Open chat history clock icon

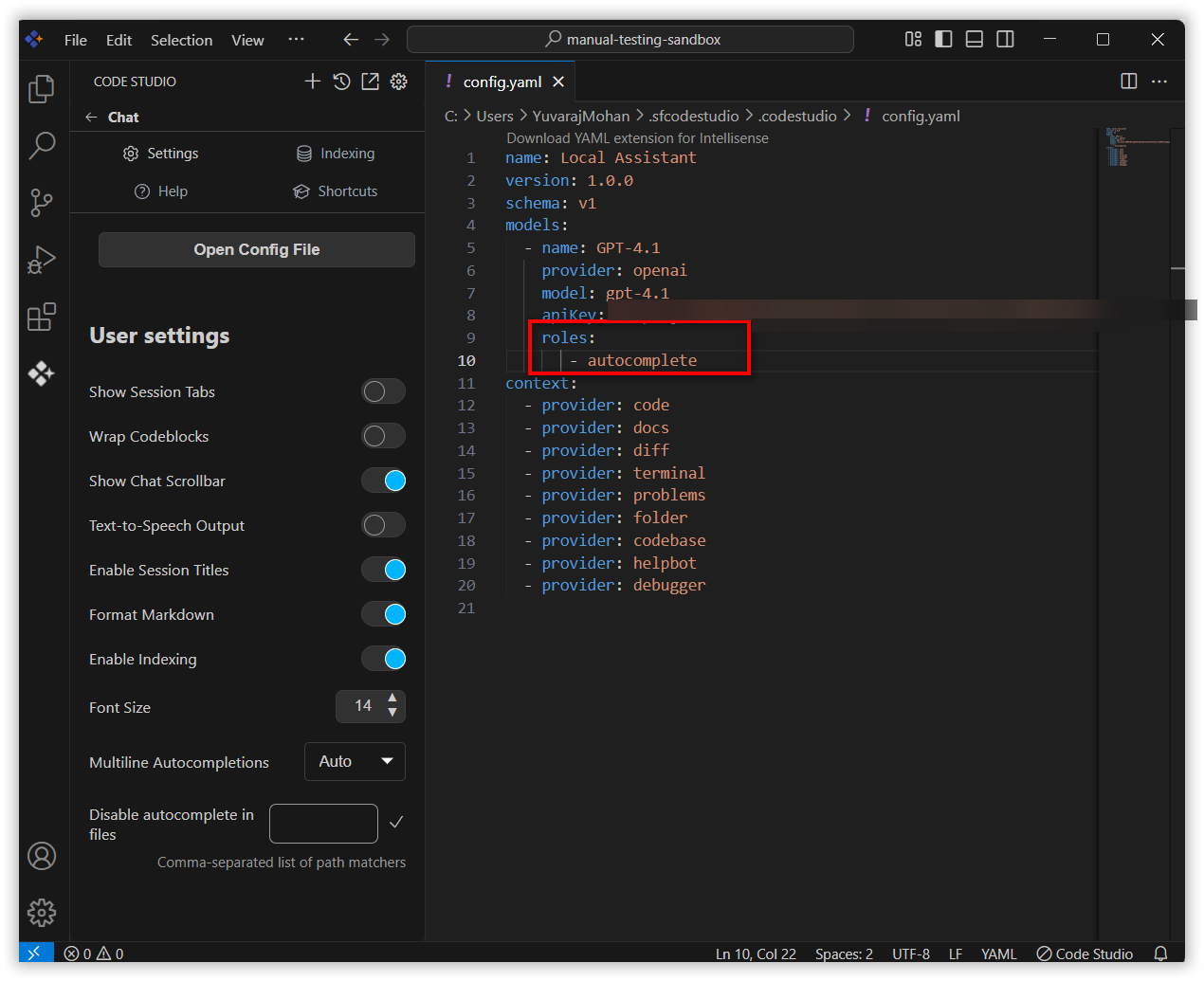(x=341, y=82)
